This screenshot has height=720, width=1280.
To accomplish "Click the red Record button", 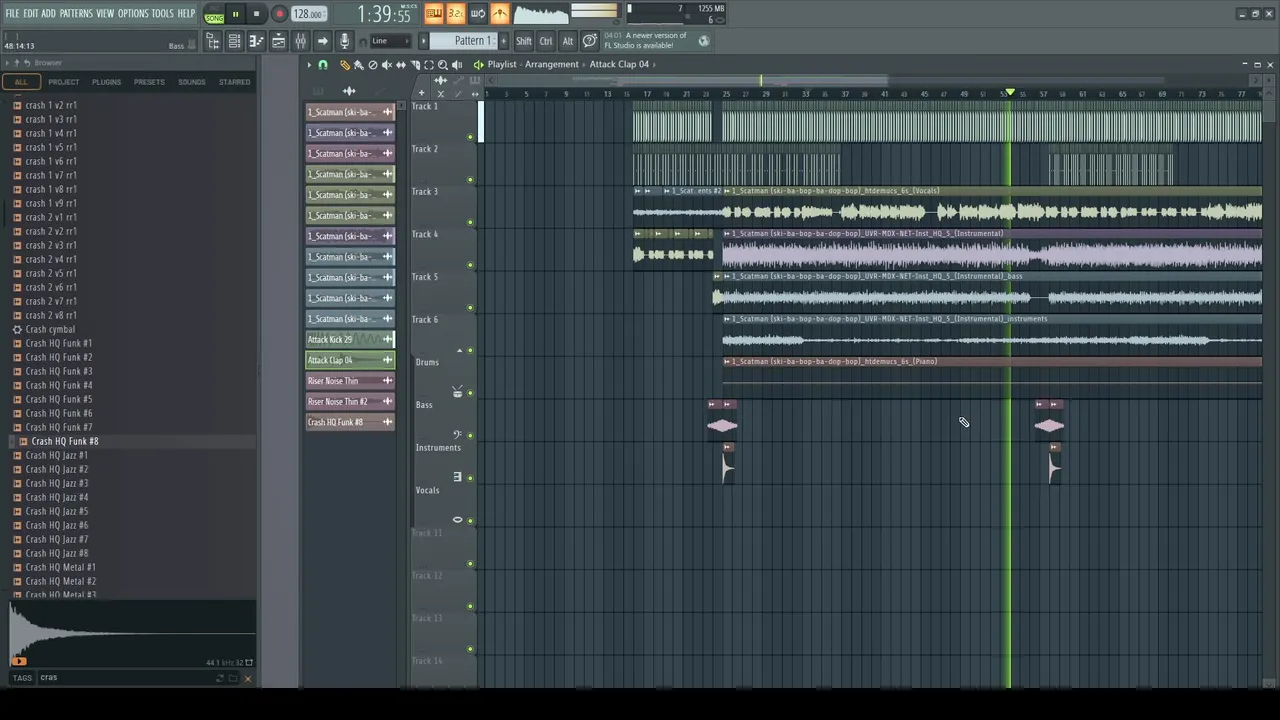I will coord(279,14).
